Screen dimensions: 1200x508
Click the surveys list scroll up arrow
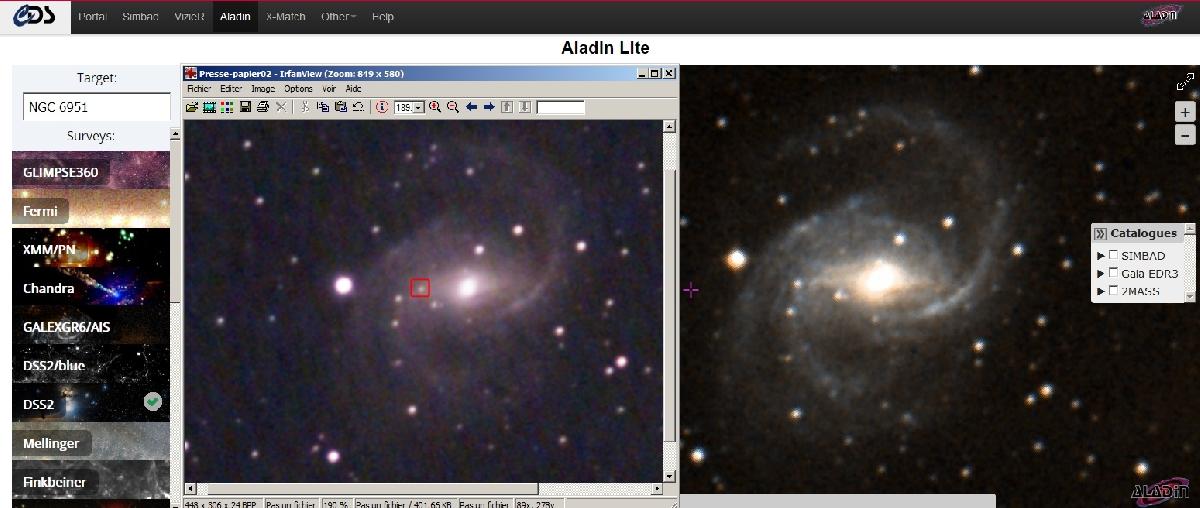[175, 132]
